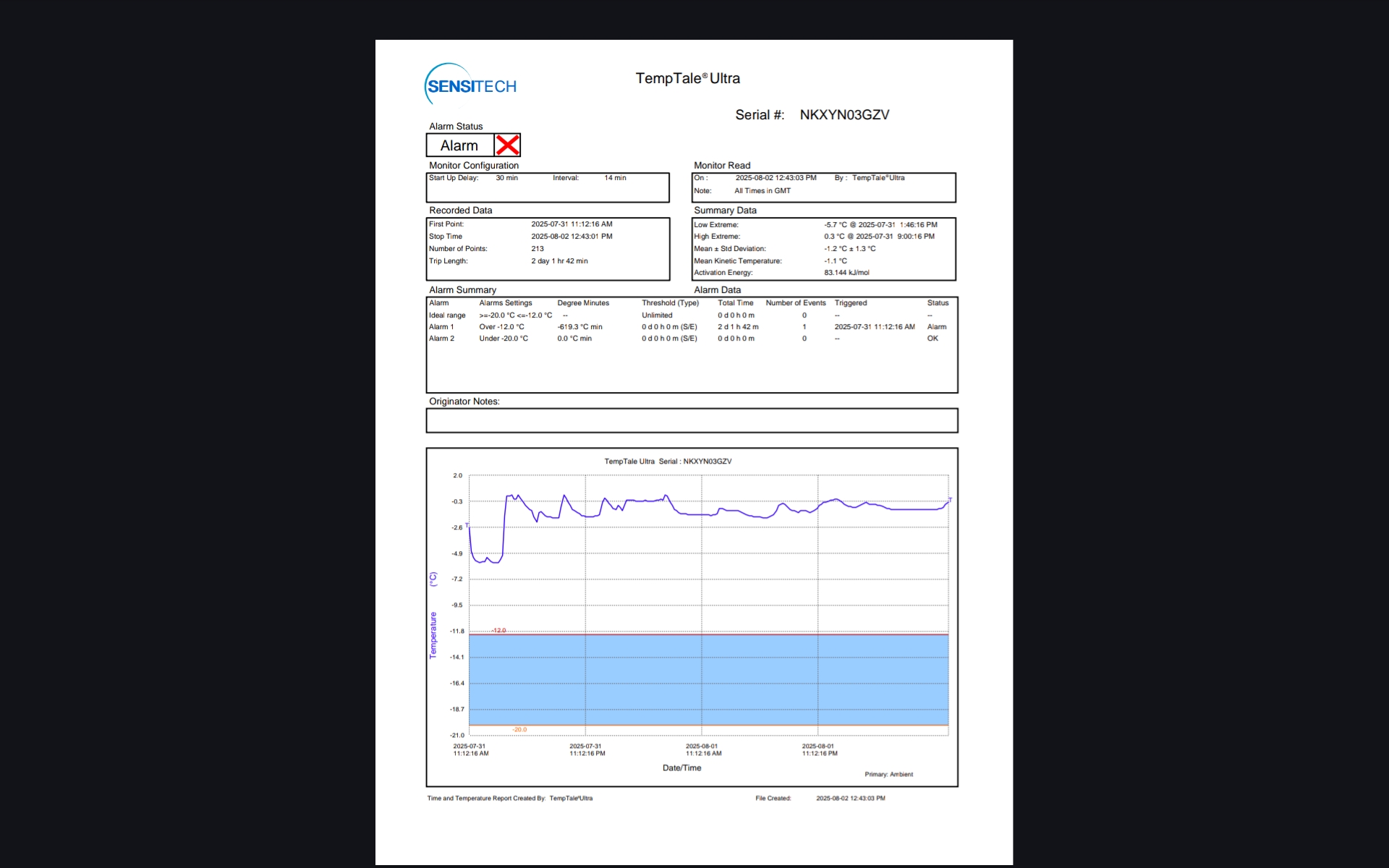
Task: Click the orange -20.0 threshold line label
Action: (x=519, y=730)
